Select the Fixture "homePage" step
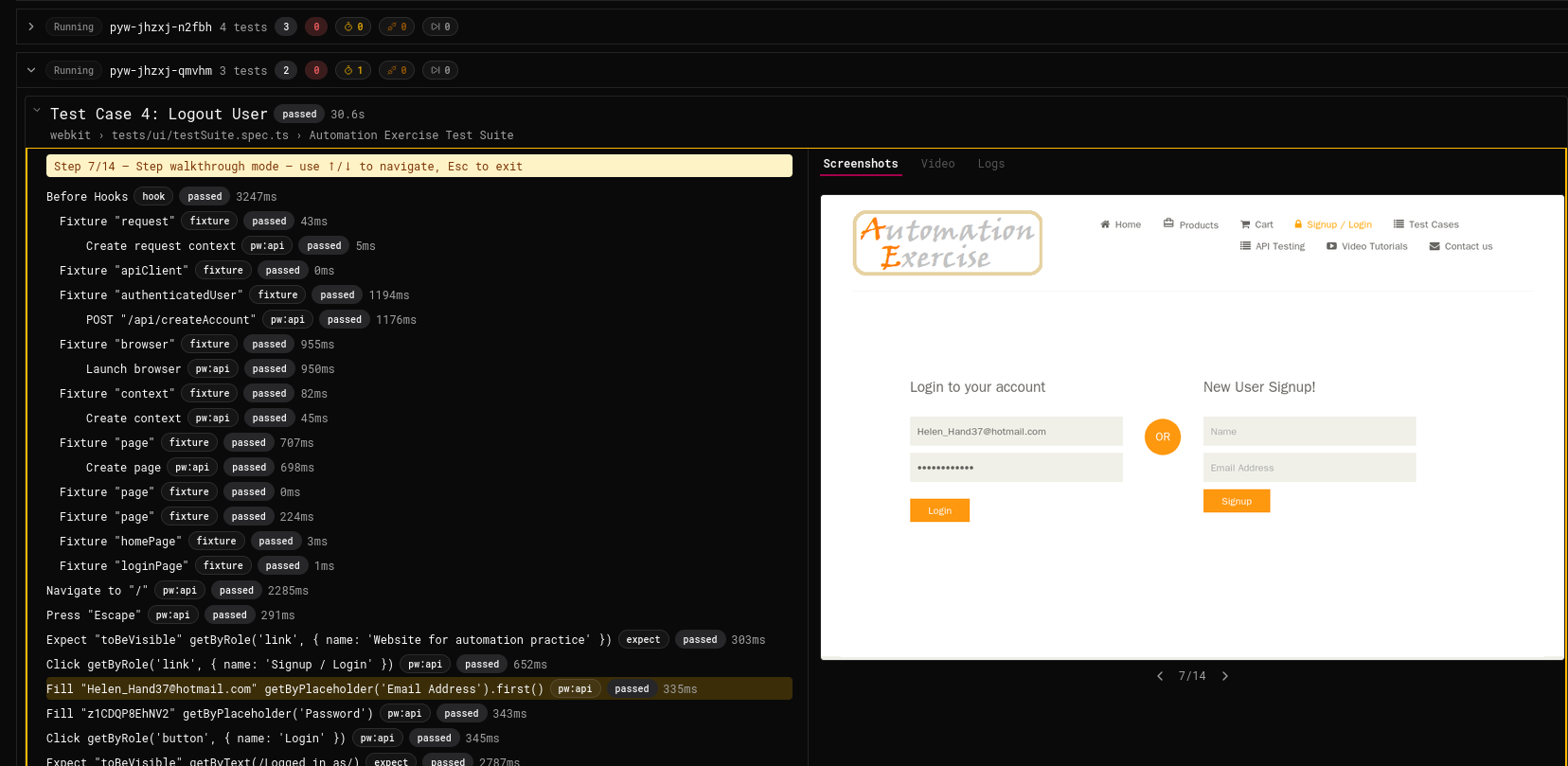 click(x=419, y=541)
